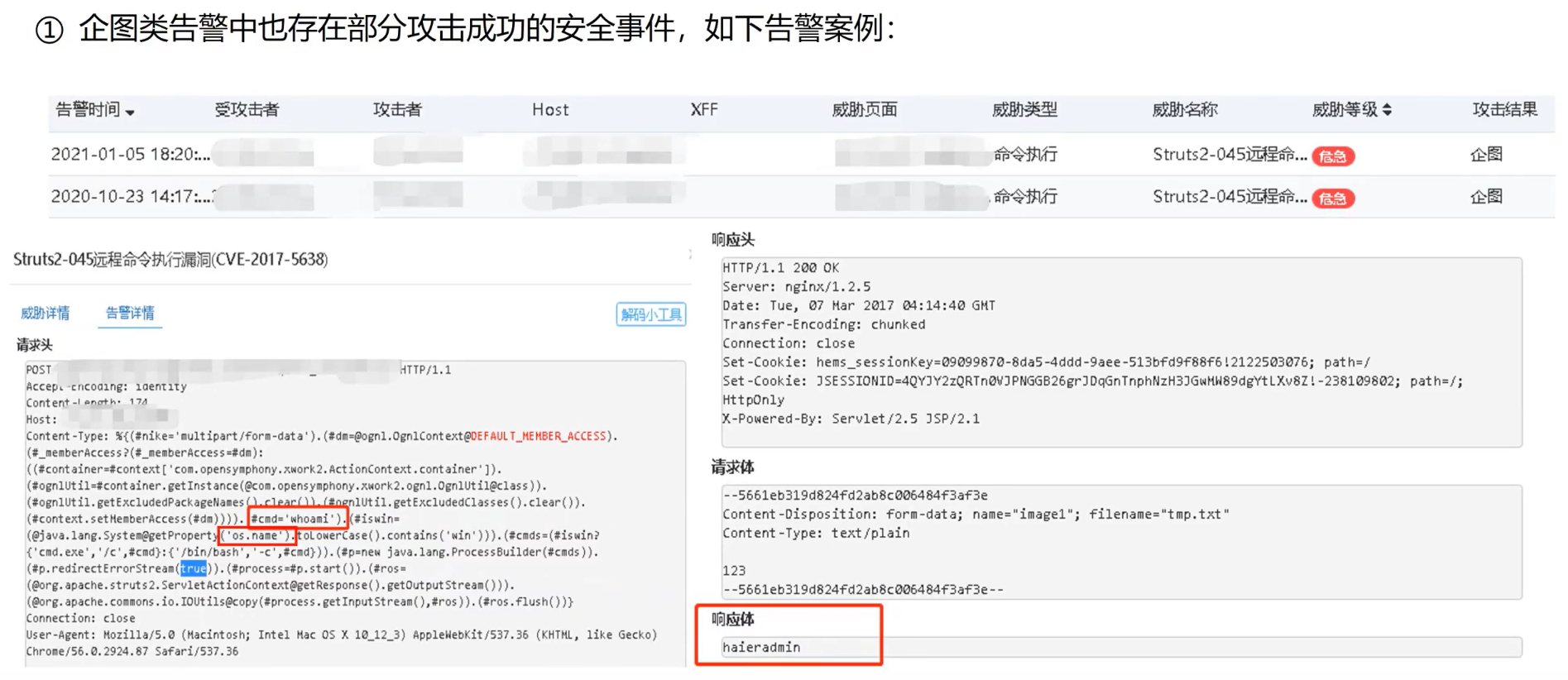This screenshot has width=1568, height=680.
Task: Click the 'os.name' text in request
Action: (257, 535)
